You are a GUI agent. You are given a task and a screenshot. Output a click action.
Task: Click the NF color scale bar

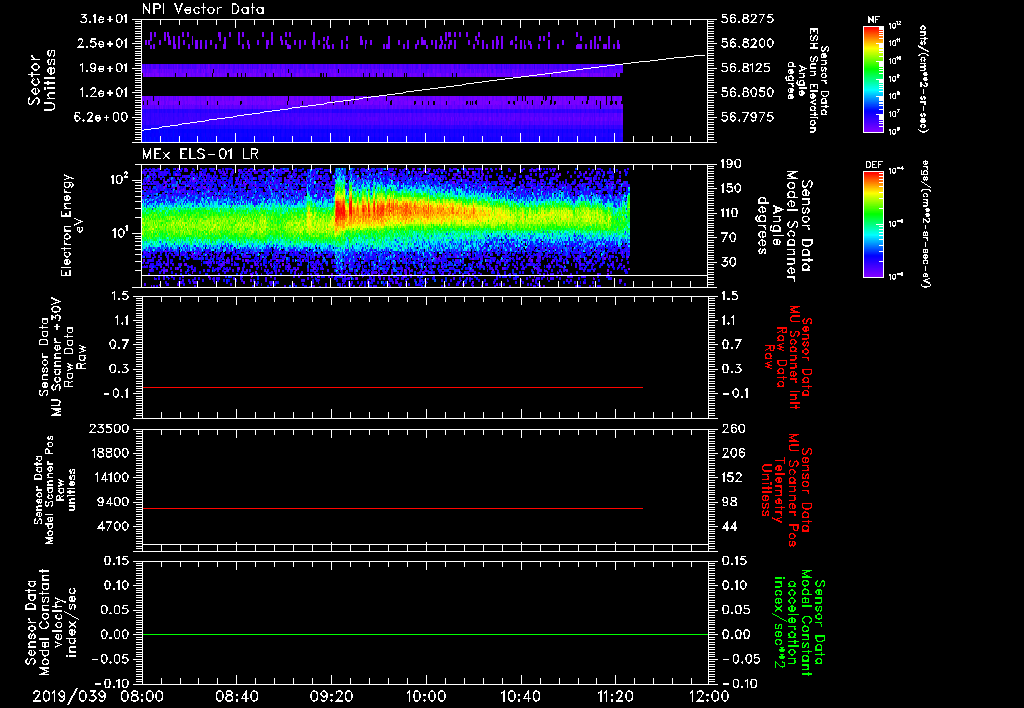[x=874, y=78]
